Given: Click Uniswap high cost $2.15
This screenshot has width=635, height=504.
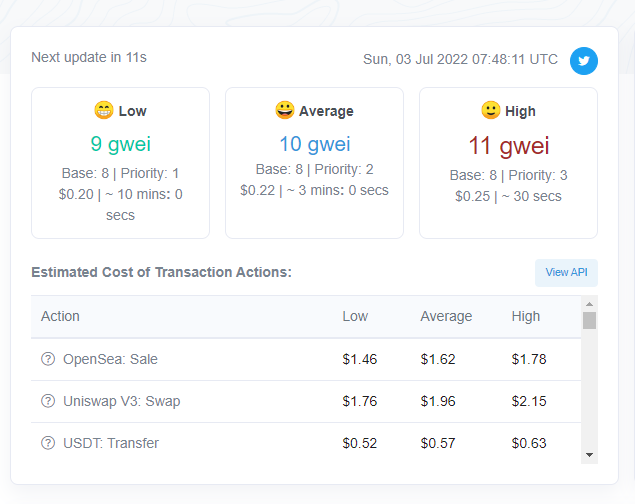Looking at the screenshot, I should coord(529,401).
